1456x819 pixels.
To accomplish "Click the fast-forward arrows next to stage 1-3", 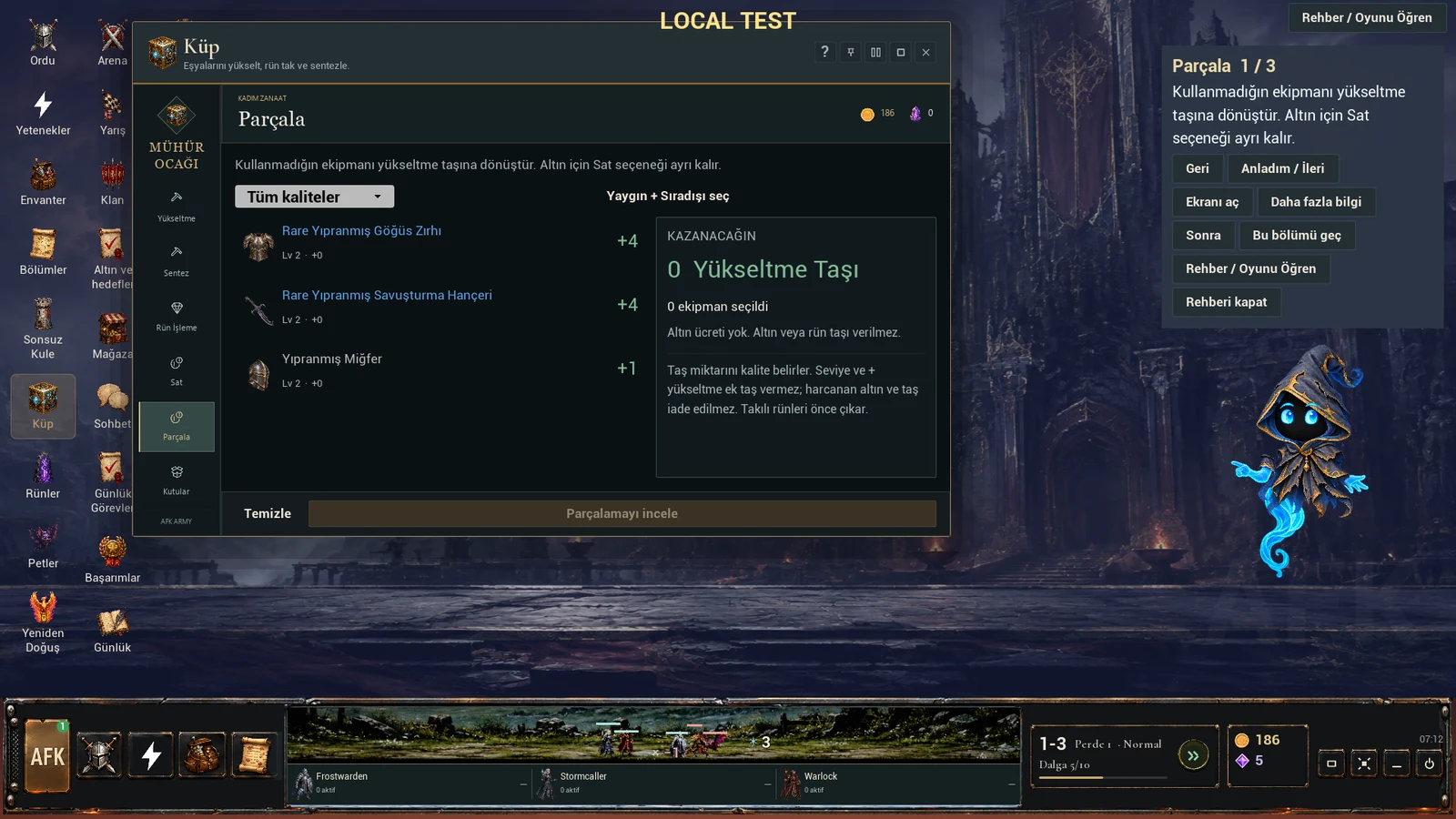I will pos(1193,754).
